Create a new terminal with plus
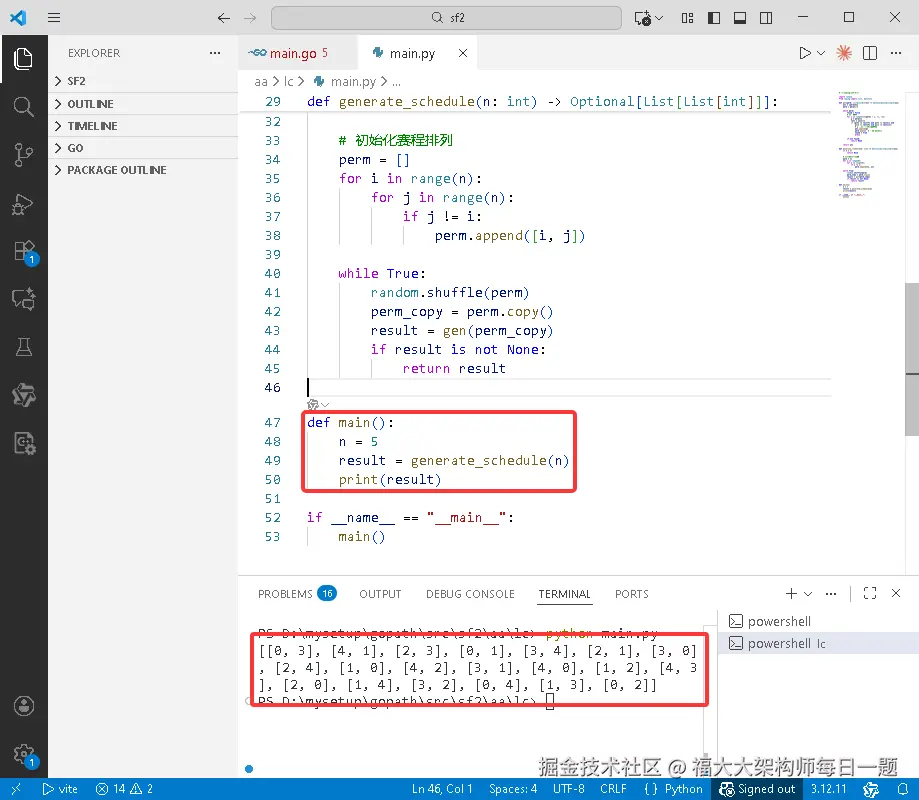Viewport: 919px width, 800px height. [791, 594]
